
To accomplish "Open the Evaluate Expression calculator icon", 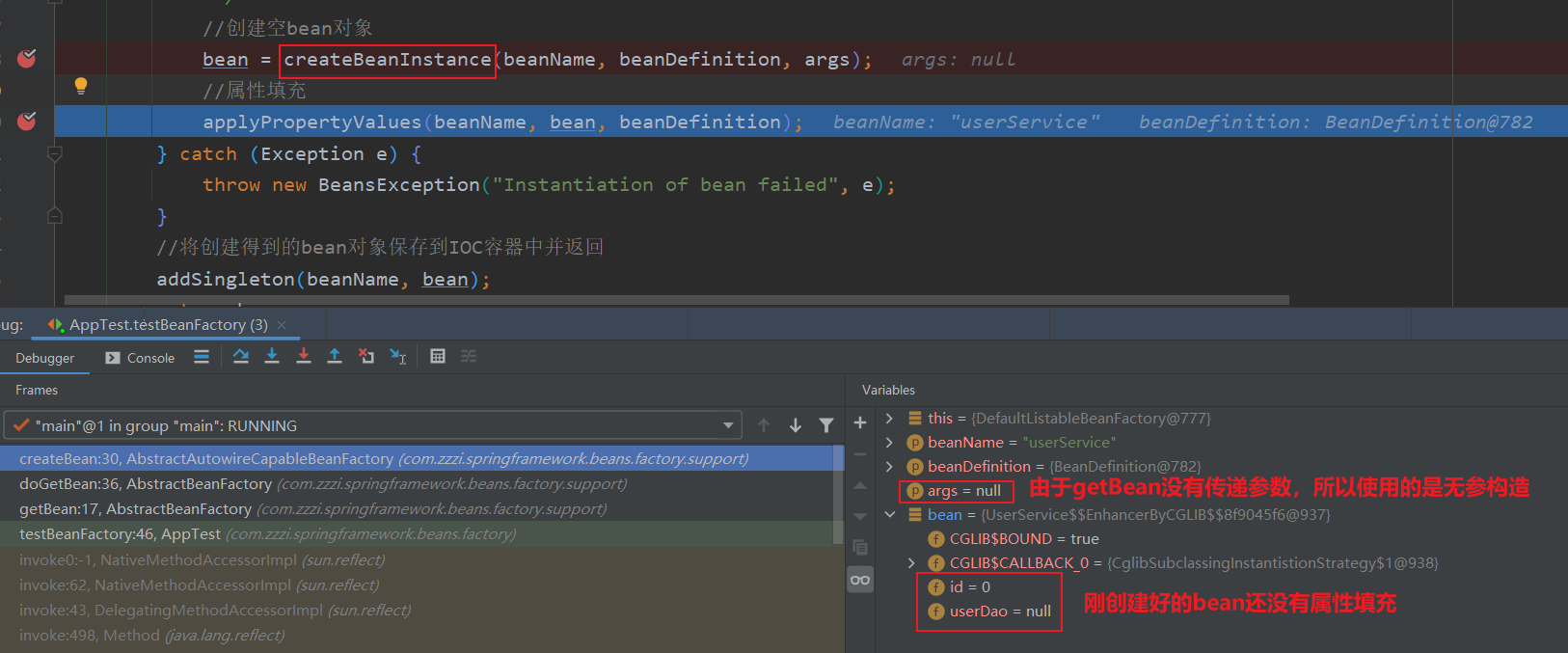I will pos(438,356).
